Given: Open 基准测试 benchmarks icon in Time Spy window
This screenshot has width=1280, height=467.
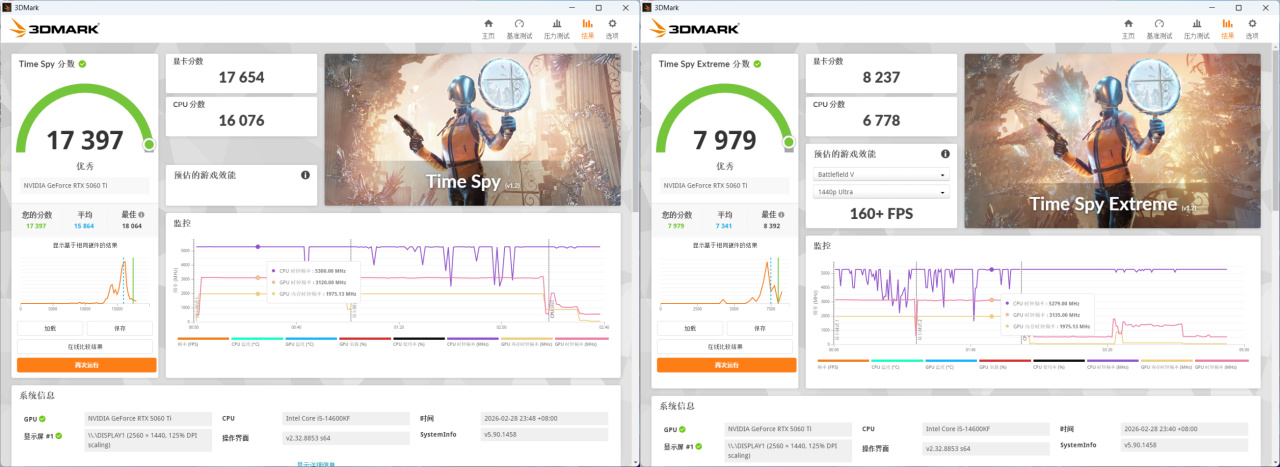Looking at the screenshot, I should tap(519, 28).
